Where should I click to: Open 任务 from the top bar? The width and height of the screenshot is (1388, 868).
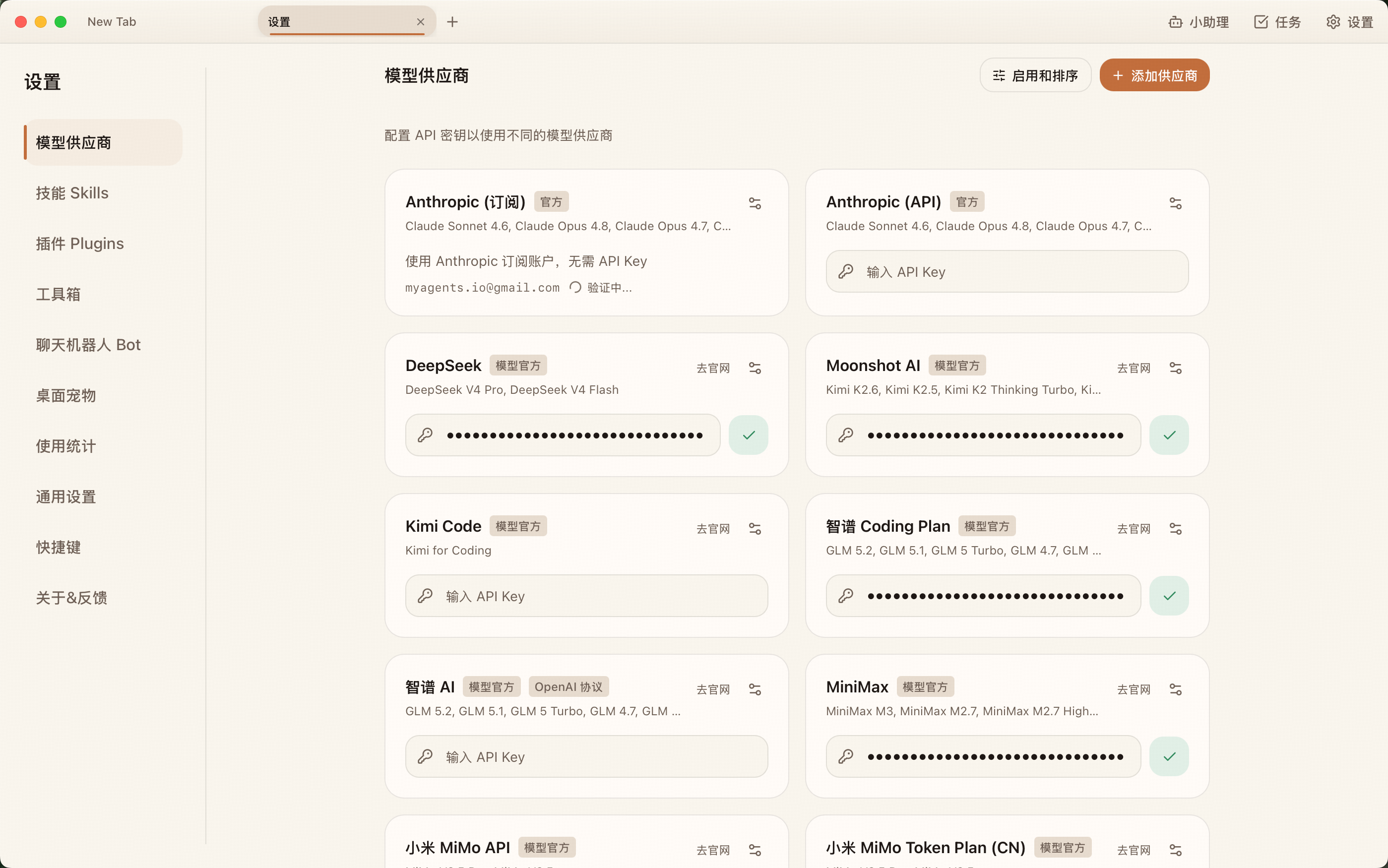1278,22
